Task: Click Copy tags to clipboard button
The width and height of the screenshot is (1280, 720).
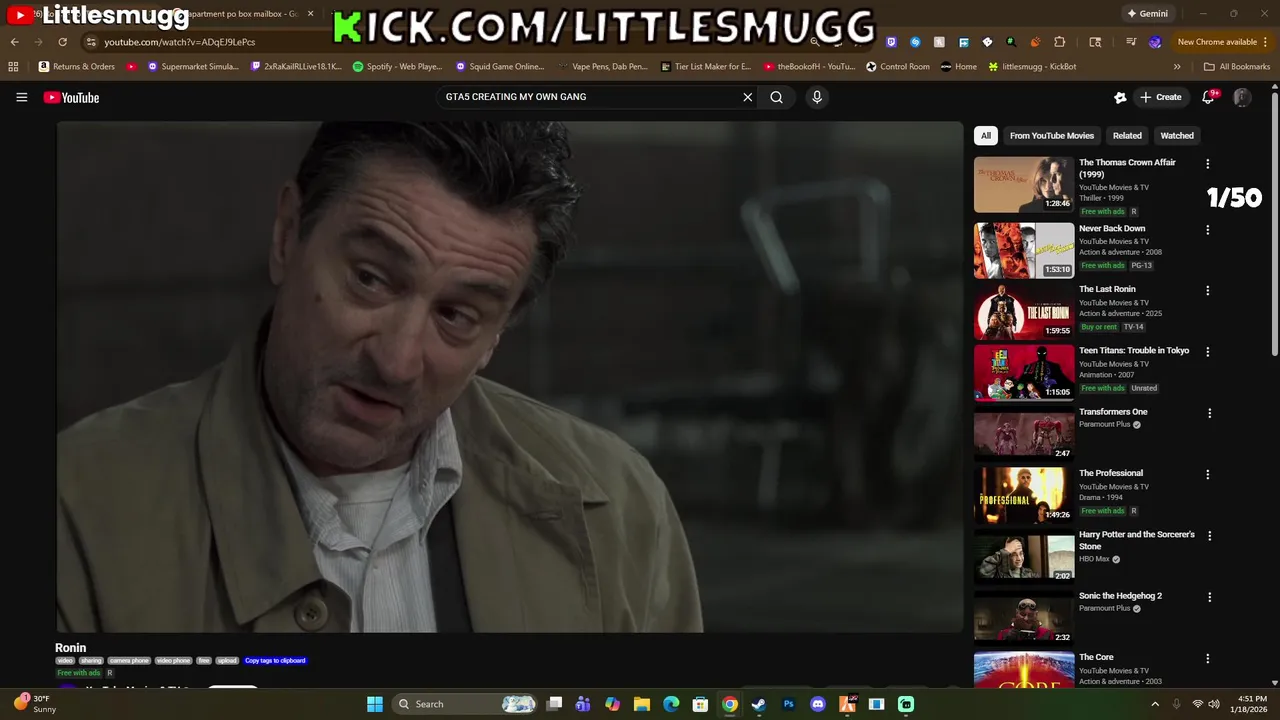Action: [x=275, y=661]
